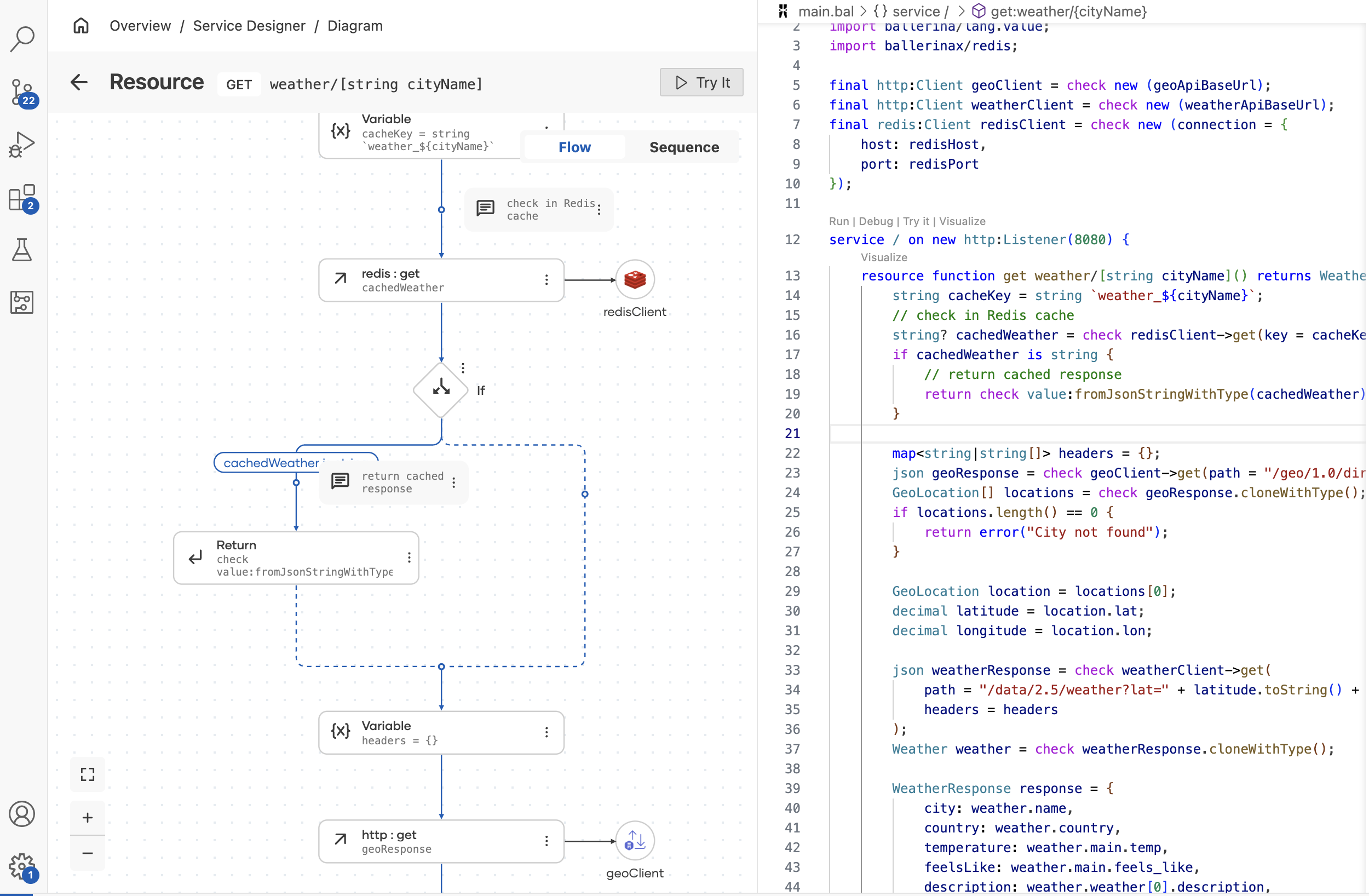Zoom in with the plus button
Image resolution: width=1369 pixels, height=896 pixels.
pos(88,818)
